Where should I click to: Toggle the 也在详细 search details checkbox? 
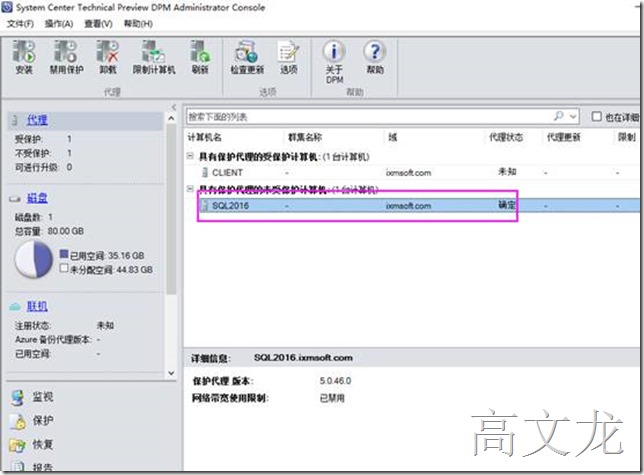point(596,117)
